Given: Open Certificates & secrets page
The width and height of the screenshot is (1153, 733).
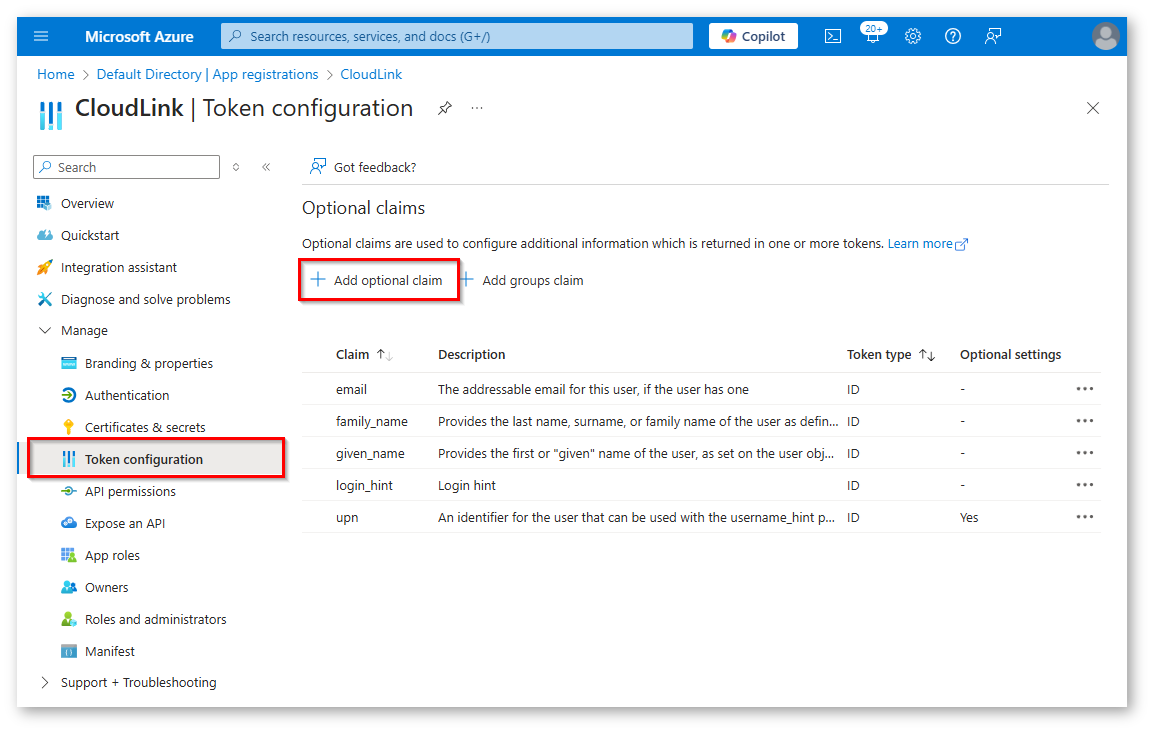Looking at the screenshot, I should point(145,427).
